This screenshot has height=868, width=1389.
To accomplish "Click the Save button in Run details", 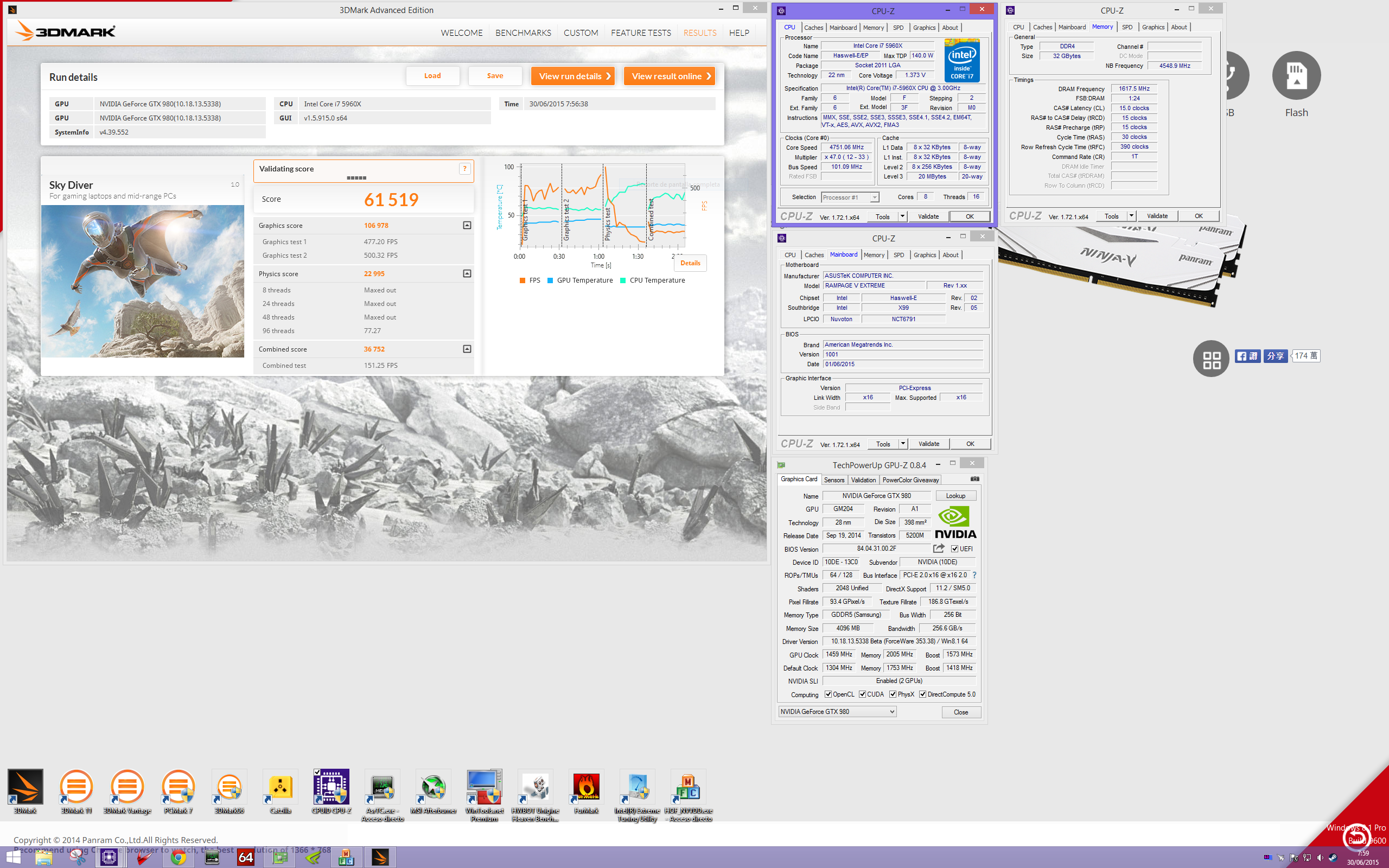I will [495, 76].
